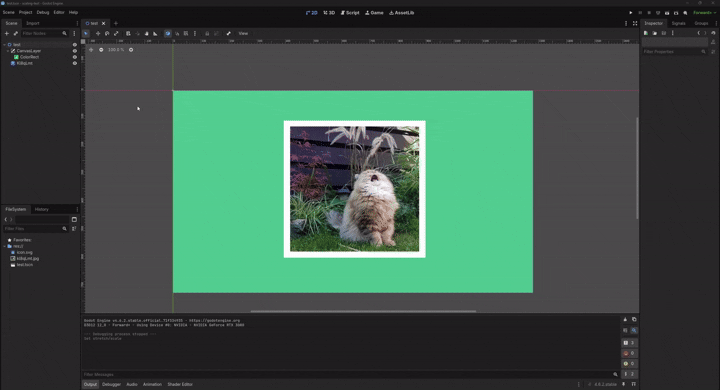Select the ColorRect node in tree
This screenshot has height=390, width=720.
pyautogui.click(x=29, y=57)
